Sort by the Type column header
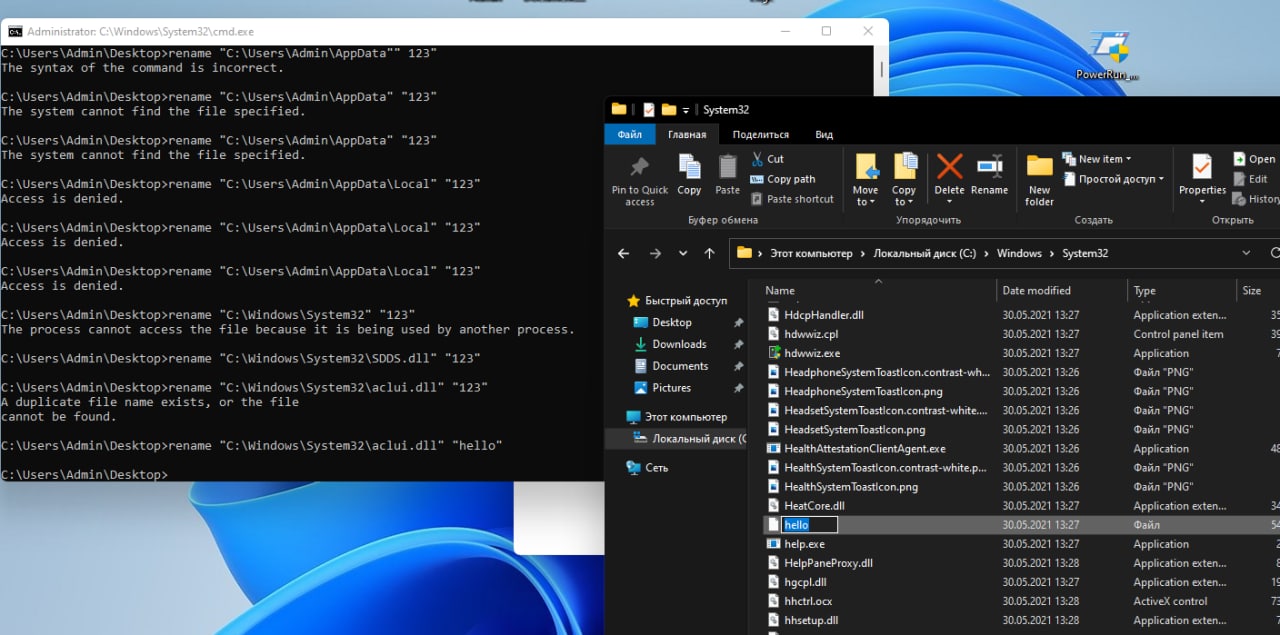 (x=1145, y=291)
